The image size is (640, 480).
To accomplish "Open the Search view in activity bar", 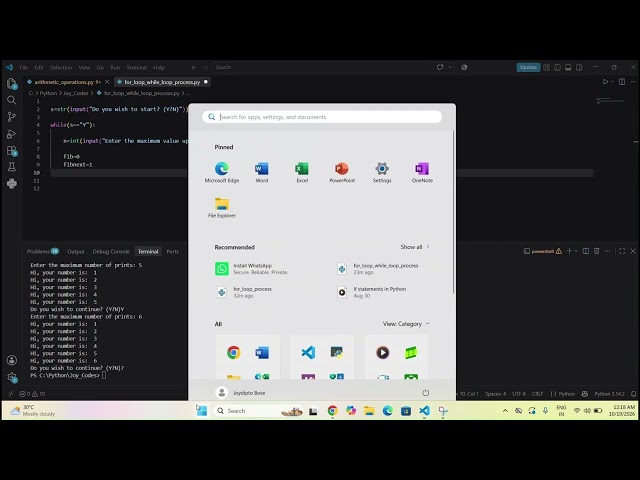I will (x=11, y=100).
